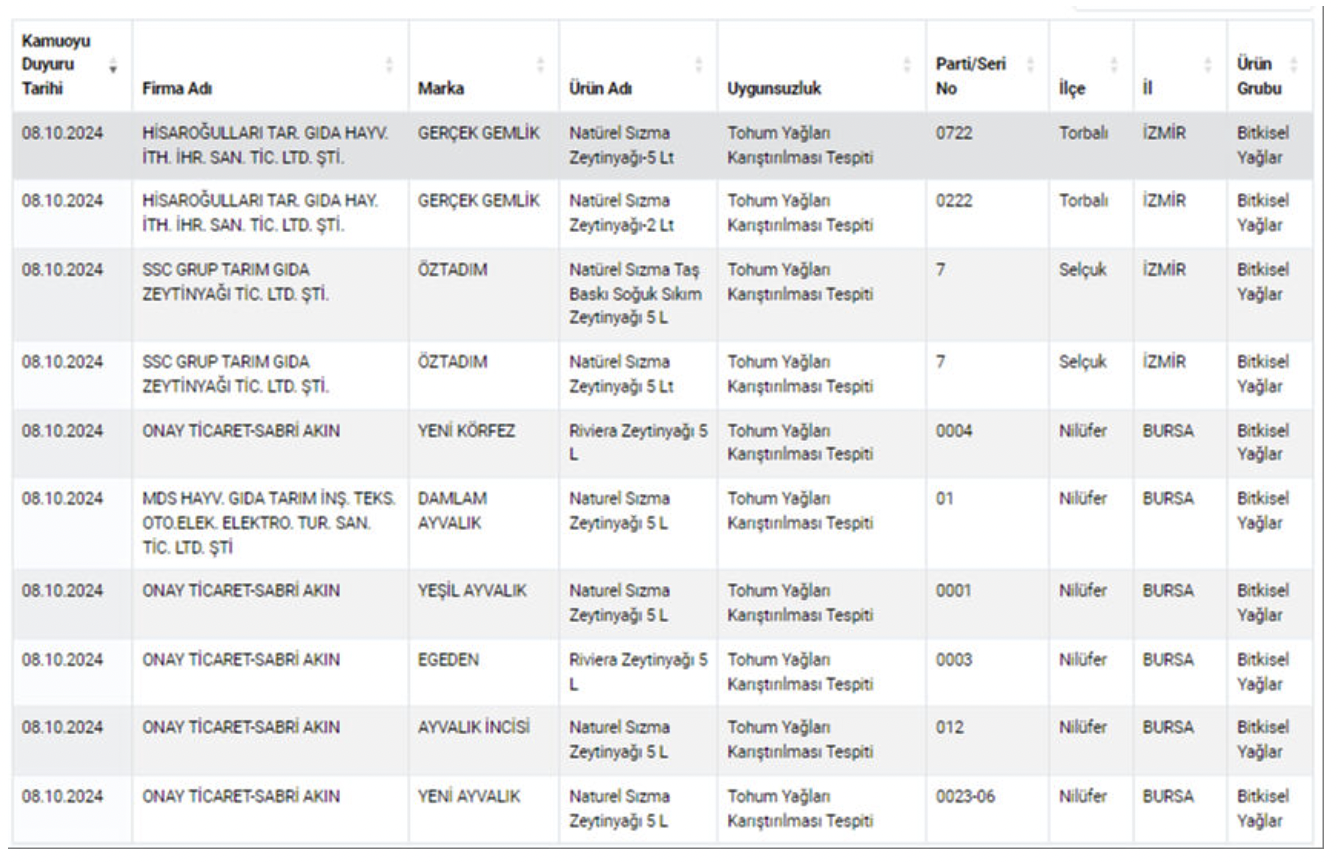Image resolution: width=1338 pixels, height=862 pixels.
Task: Toggle the sort arrows in Marka header
Action: [x=541, y=67]
